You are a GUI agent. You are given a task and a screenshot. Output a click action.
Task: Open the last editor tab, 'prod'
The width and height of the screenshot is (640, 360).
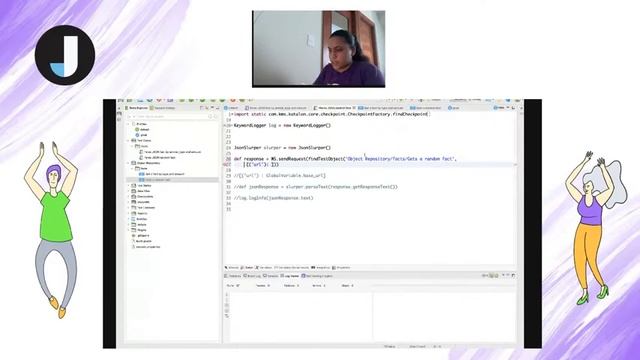click(453, 108)
